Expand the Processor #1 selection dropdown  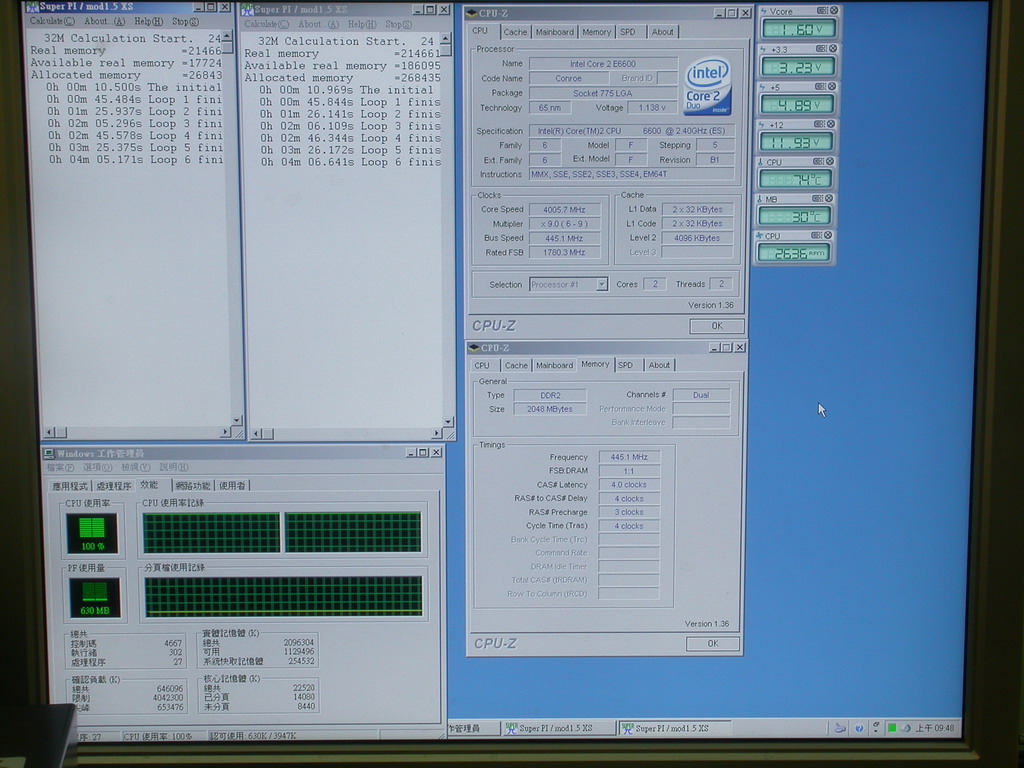601,284
